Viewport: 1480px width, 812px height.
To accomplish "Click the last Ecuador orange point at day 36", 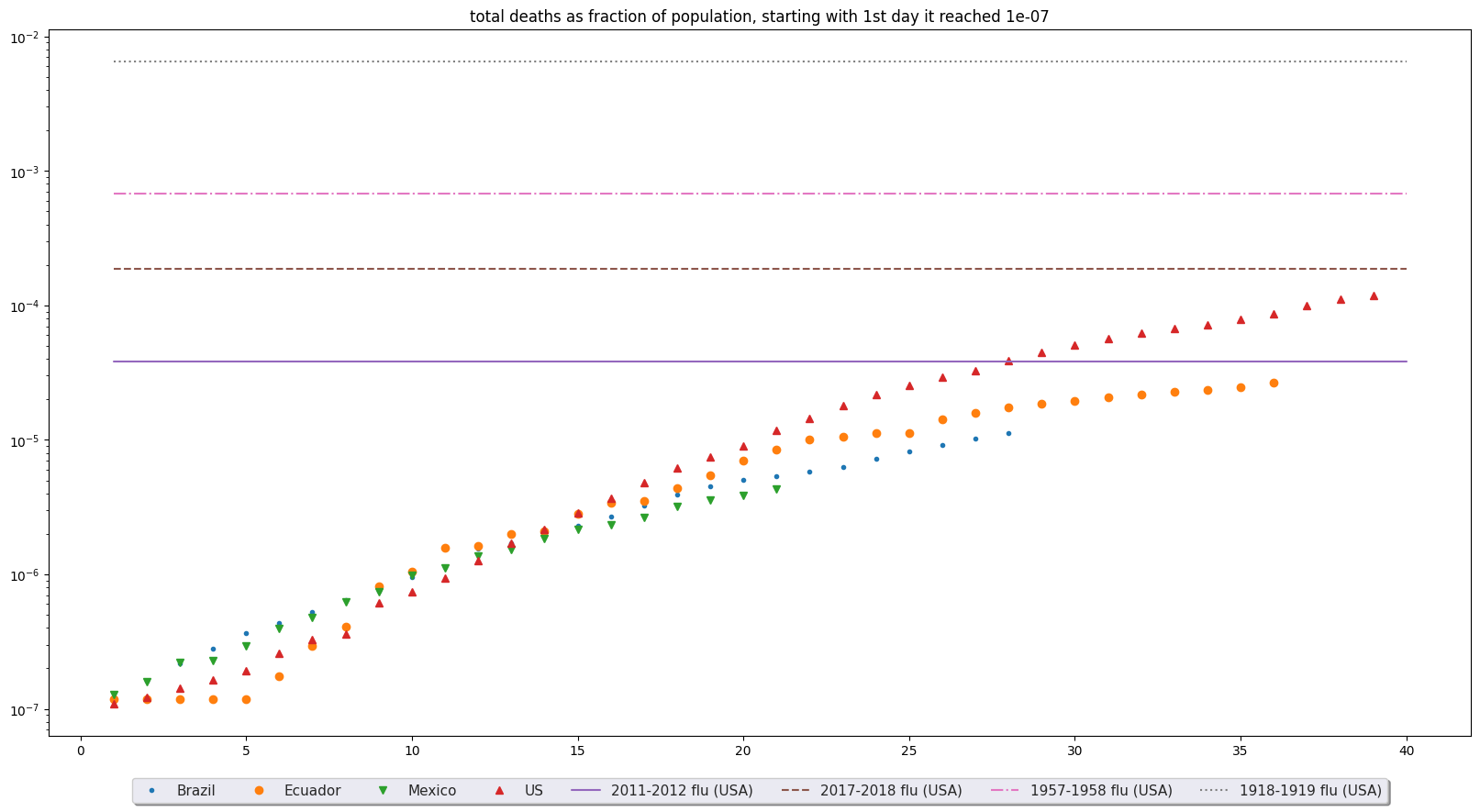I will coord(1274,383).
